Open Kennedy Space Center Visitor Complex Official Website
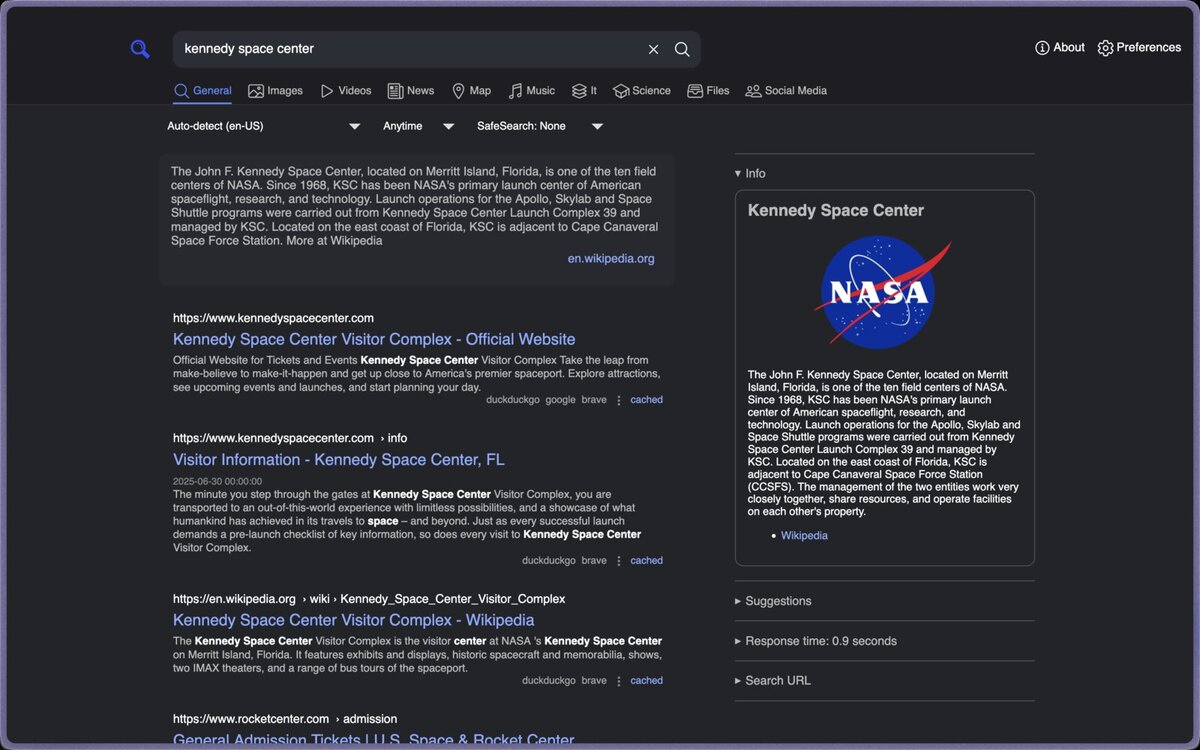Viewport: 1200px width, 750px height. (374, 339)
